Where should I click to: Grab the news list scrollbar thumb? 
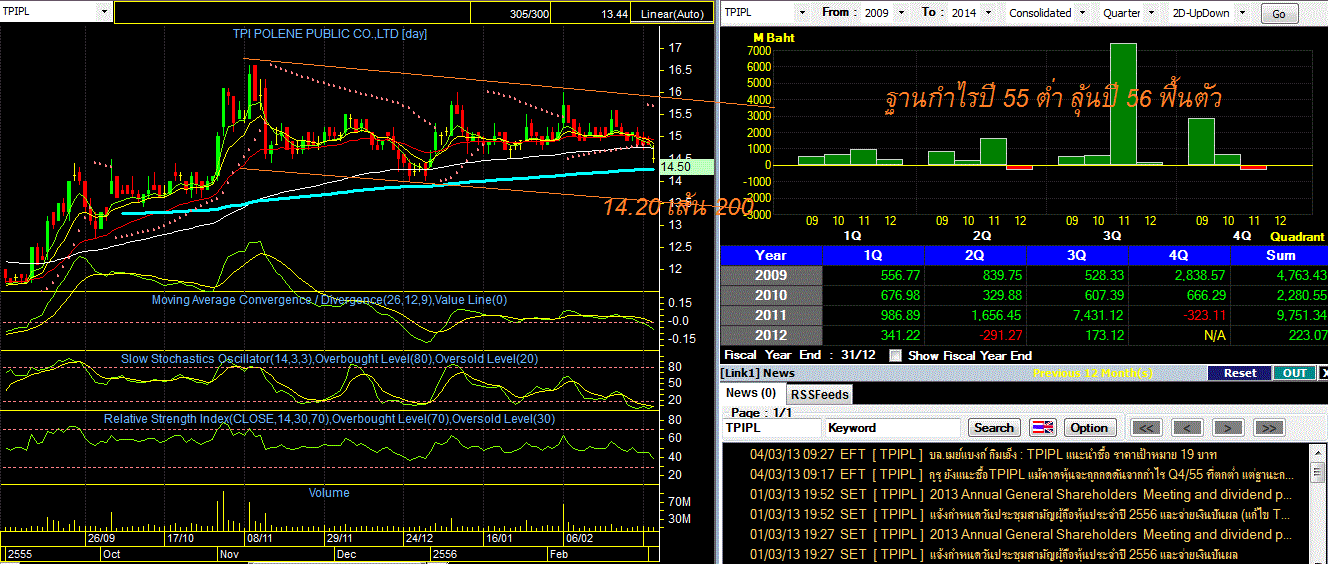[x=1318, y=470]
